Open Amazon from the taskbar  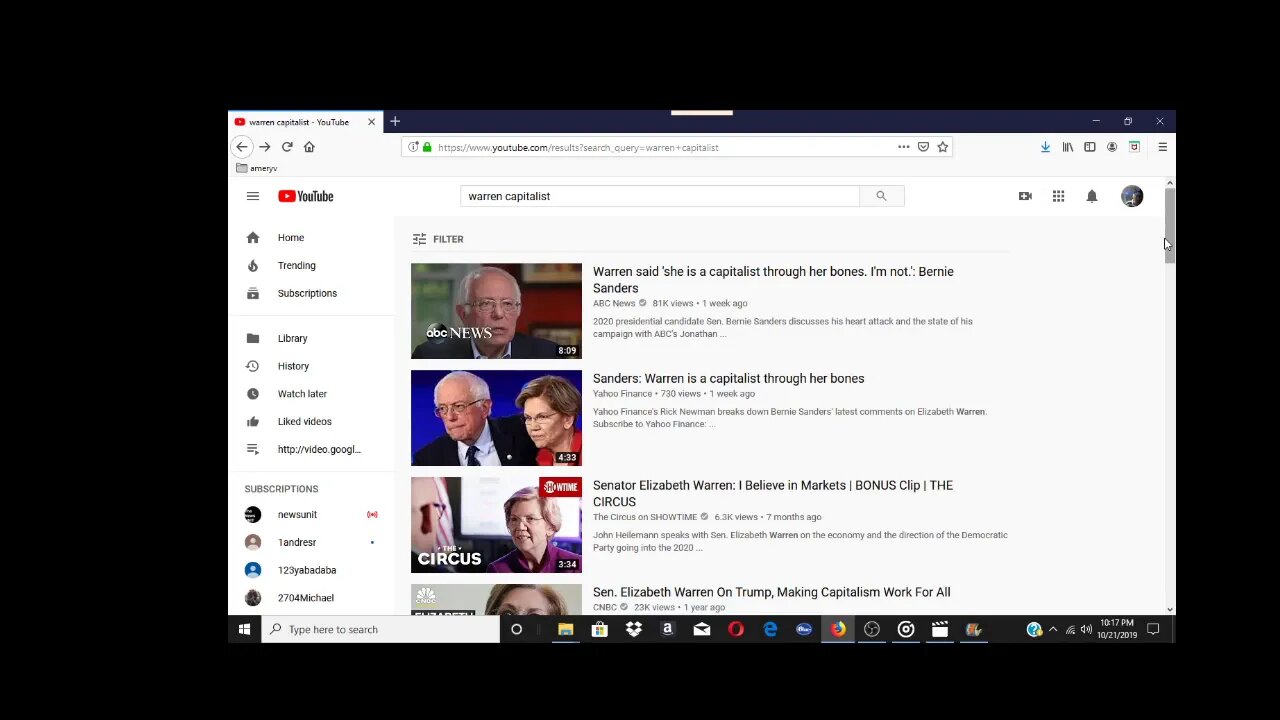[668, 630]
